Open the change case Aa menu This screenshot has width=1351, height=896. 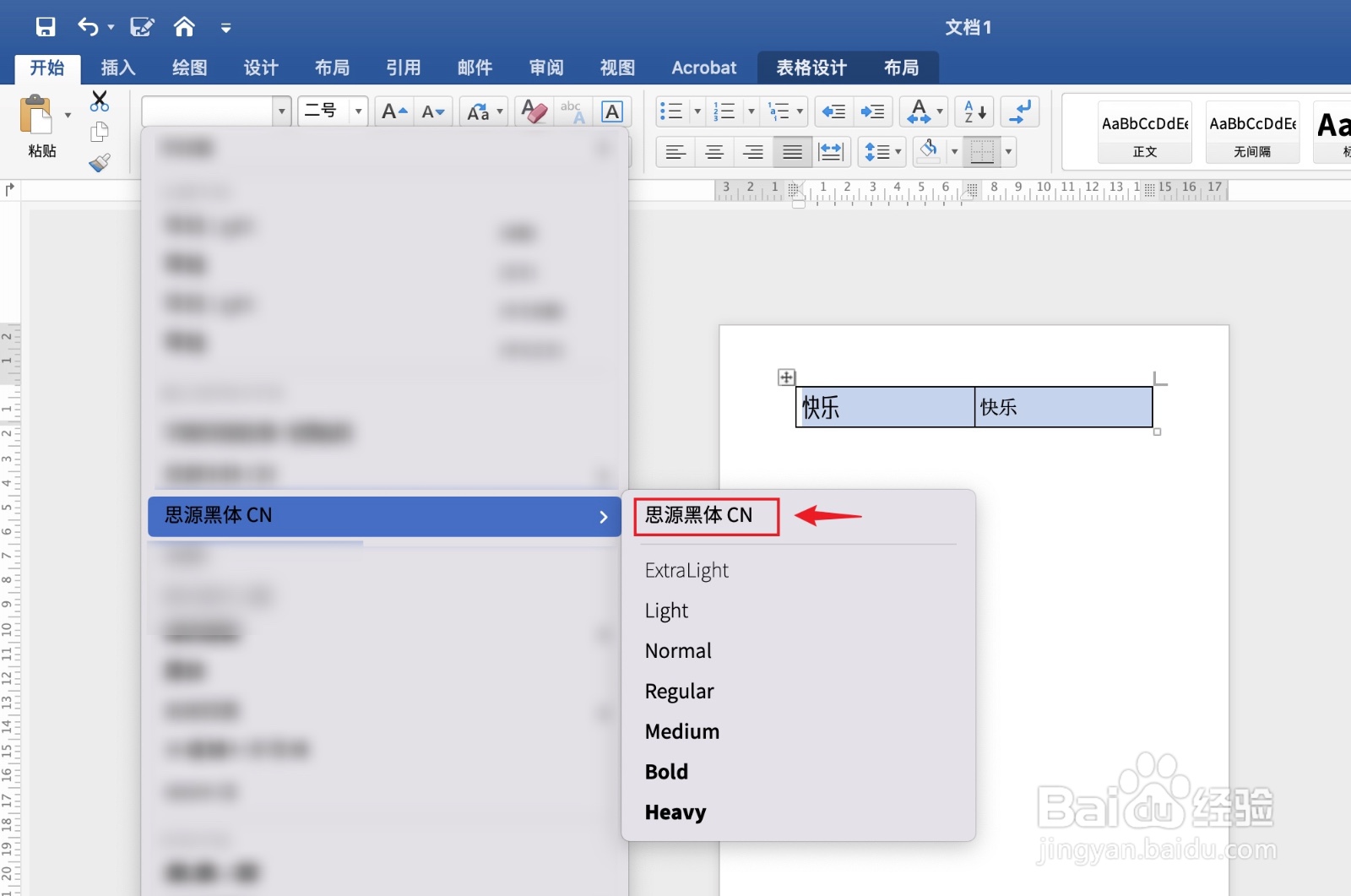coord(484,111)
